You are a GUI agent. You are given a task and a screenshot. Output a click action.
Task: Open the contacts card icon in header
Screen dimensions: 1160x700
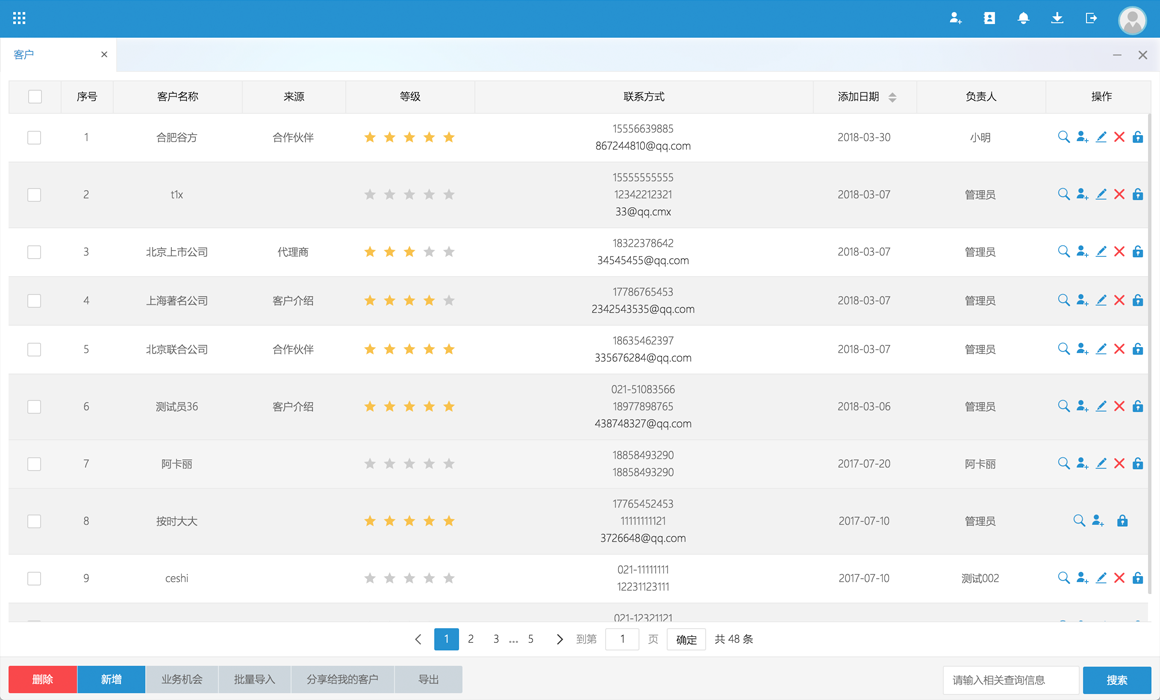[x=989, y=18]
